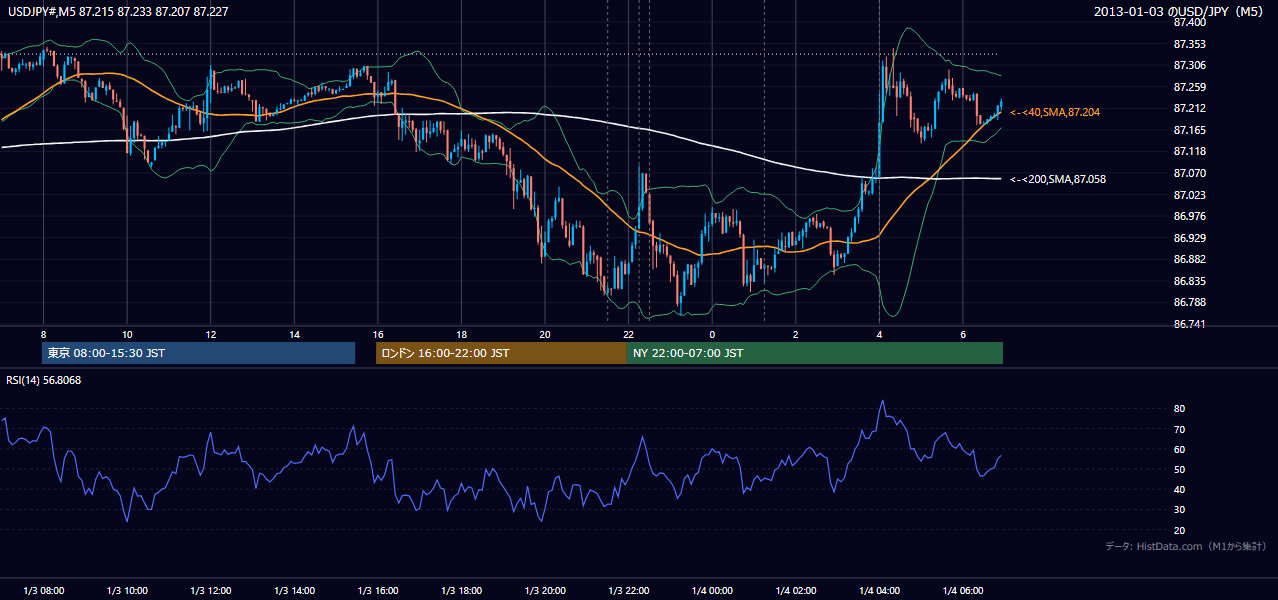Click the 1/3 10:00 date axis label
1278x600 pixels.
[x=127, y=591]
